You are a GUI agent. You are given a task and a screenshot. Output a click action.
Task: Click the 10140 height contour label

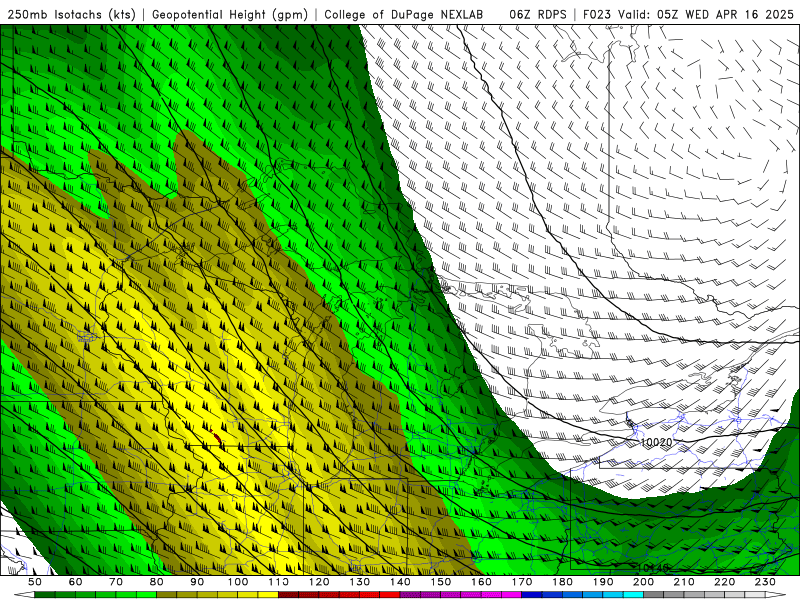(653, 568)
